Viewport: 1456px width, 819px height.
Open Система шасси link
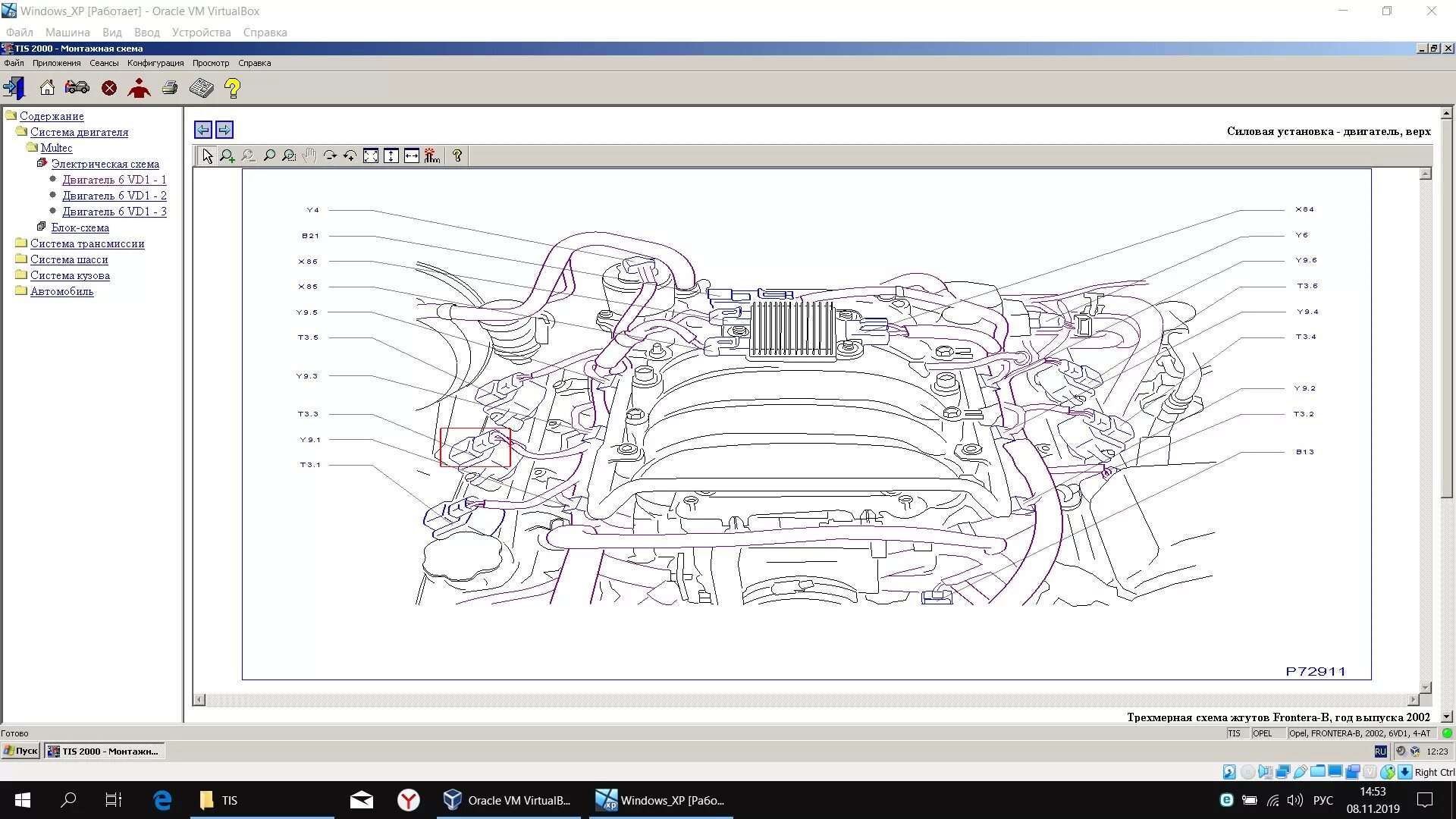pyautogui.click(x=69, y=259)
